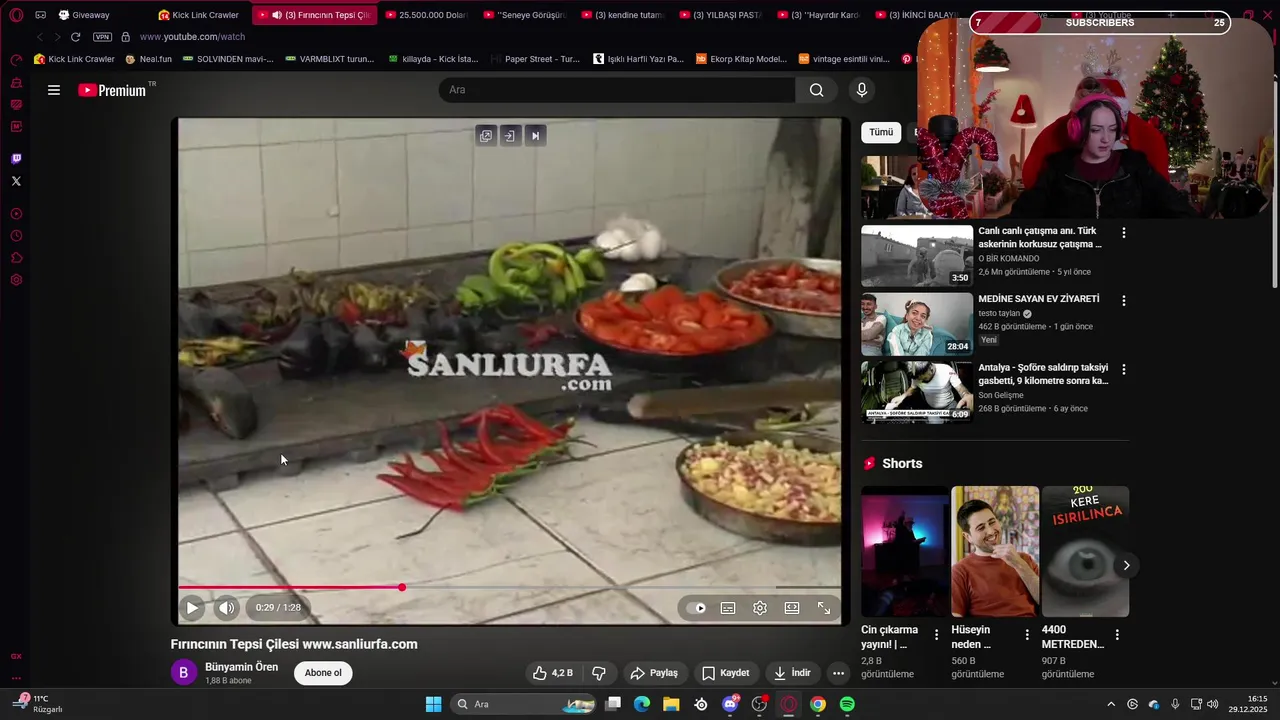
Task: Play the paused video
Action: 192,607
